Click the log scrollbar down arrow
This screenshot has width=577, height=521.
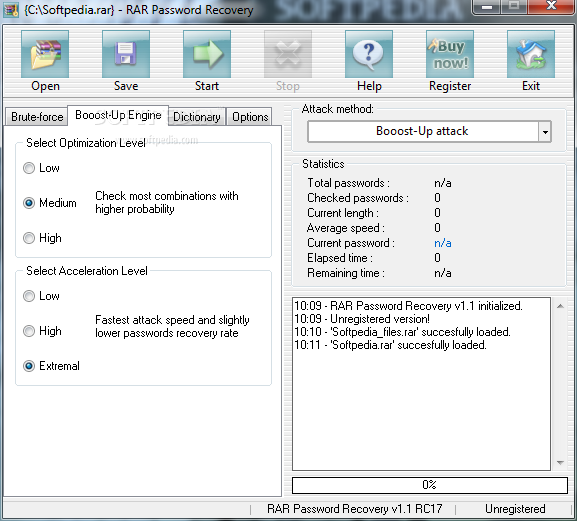(x=560, y=462)
